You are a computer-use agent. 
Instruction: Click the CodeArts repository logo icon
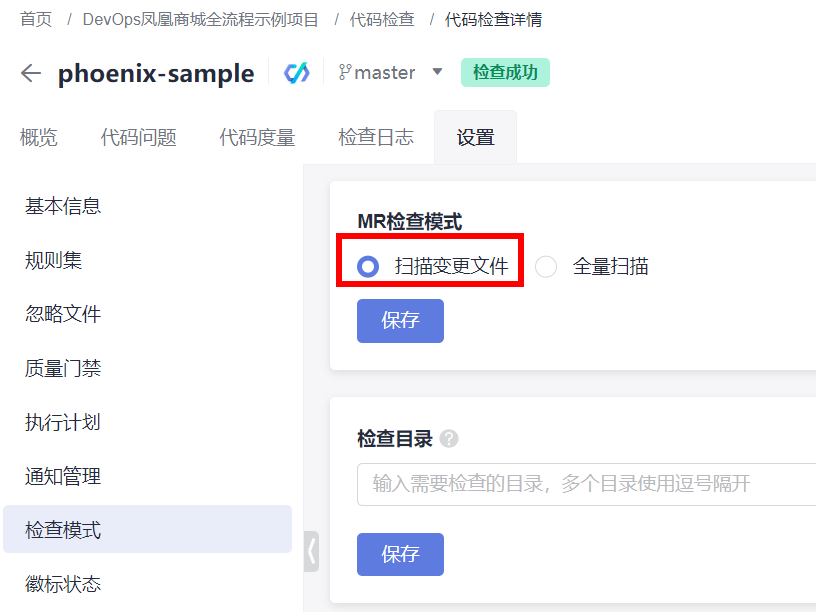[x=297, y=73]
